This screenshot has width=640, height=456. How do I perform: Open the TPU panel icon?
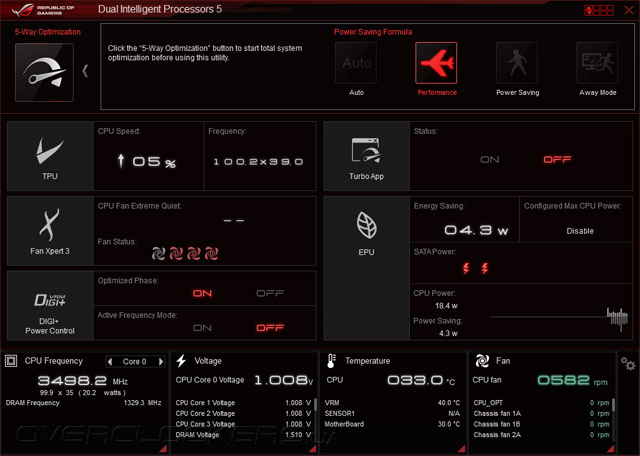coord(50,156)
